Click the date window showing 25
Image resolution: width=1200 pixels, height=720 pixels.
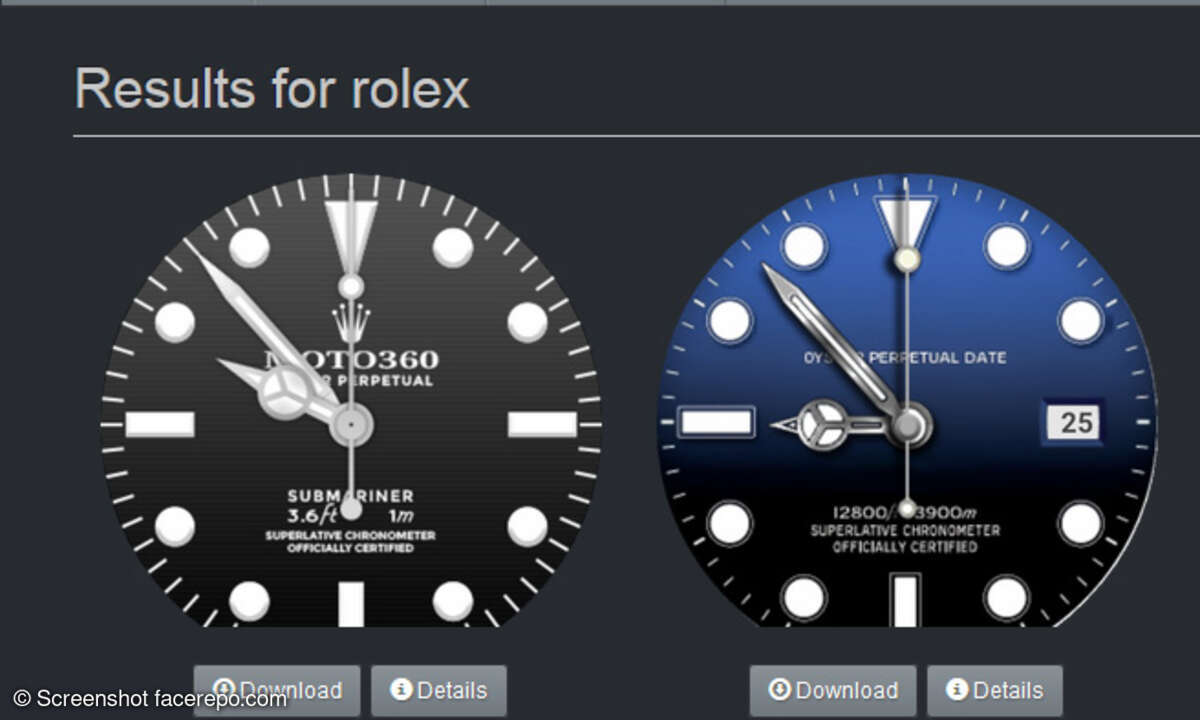click(x=1073, y=422)
